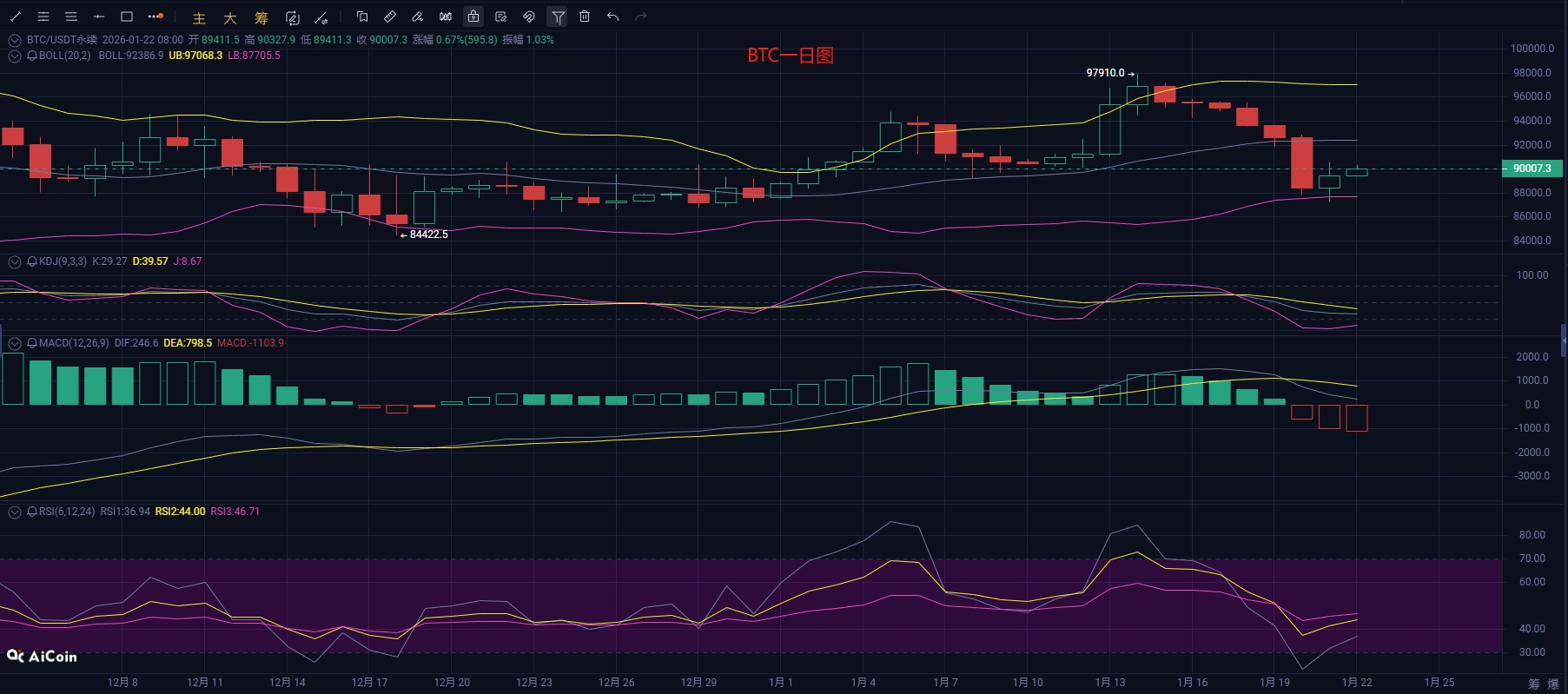Click the 筹 button at bottom right
The image size is (1568, 694).
1533,684
